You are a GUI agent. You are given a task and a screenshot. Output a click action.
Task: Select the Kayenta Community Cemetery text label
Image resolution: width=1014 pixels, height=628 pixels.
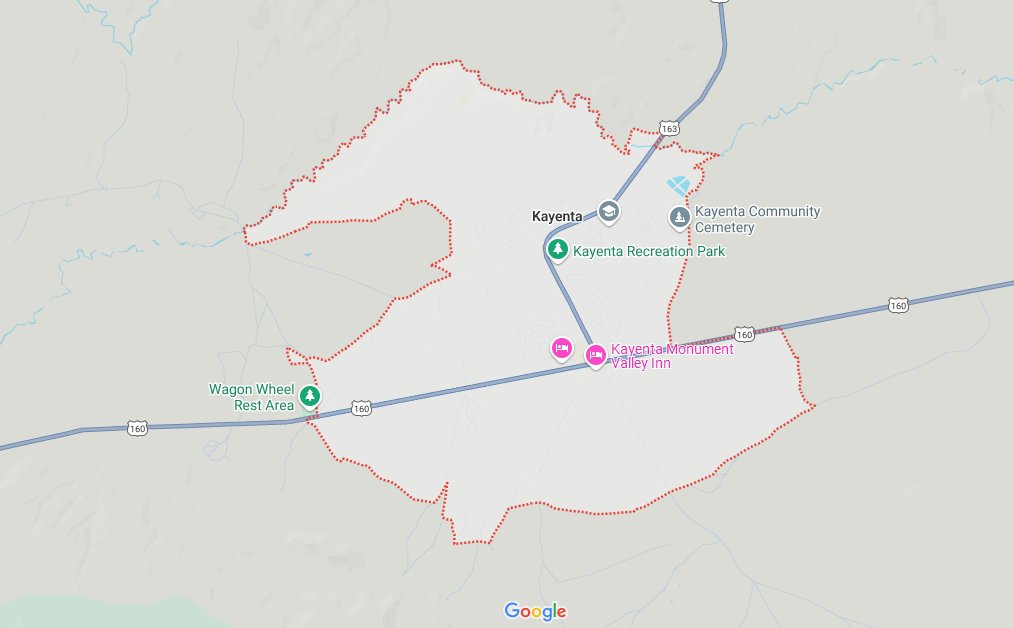(x=757, y=219)
